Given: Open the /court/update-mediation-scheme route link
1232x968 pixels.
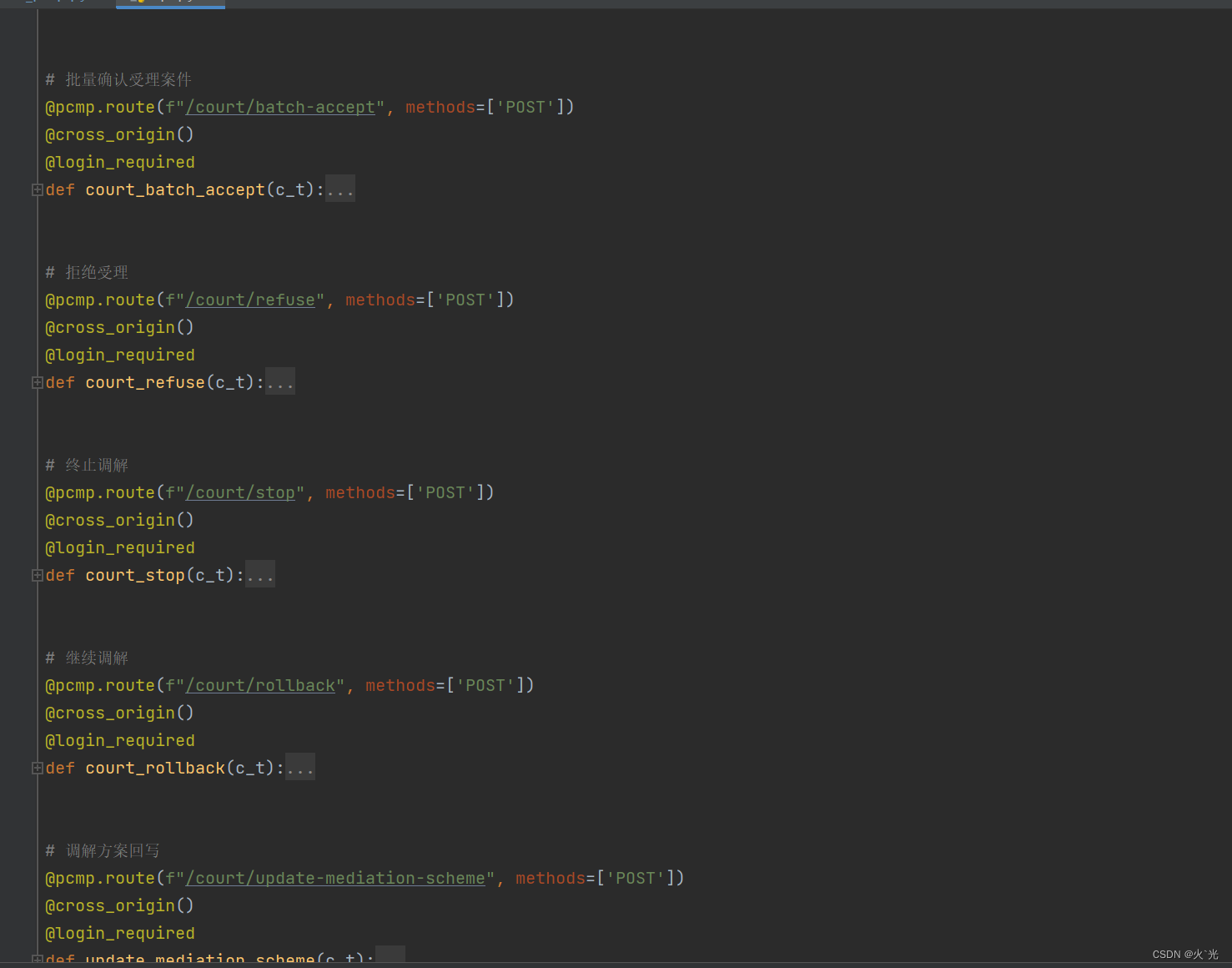Looking at the screenshot, I should pos(335,878).
